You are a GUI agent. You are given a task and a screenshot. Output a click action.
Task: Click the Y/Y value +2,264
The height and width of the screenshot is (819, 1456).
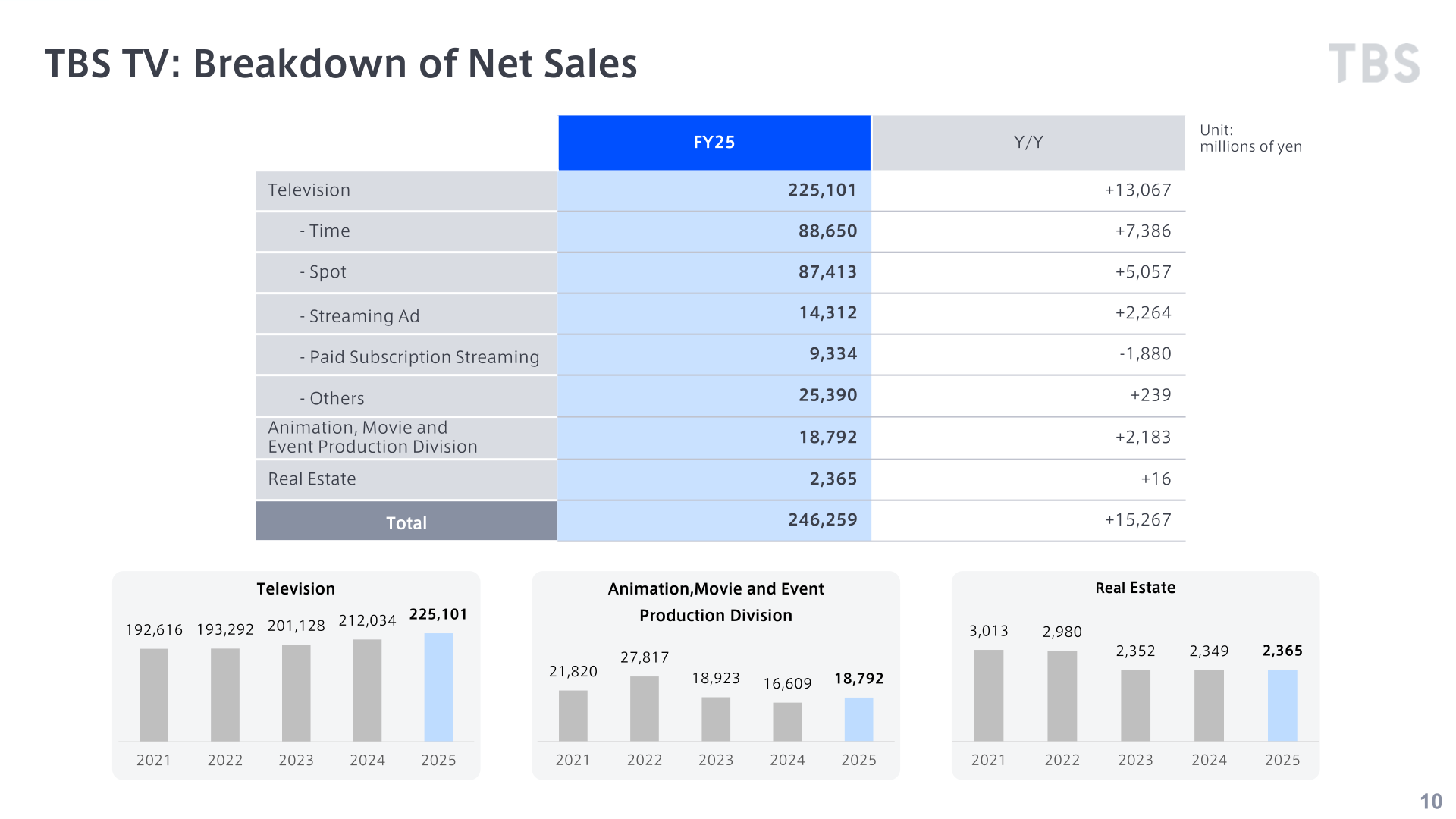click(x=1143, y=313)
